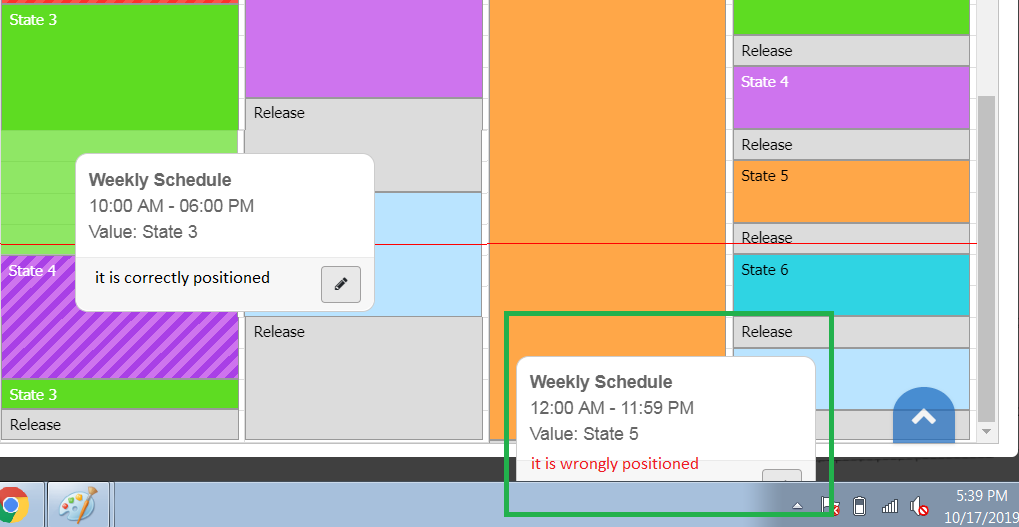This screenshot has width=1019, height=527.
Task: Open Google Chrome from the taskbar
Action: coord(12,504)
